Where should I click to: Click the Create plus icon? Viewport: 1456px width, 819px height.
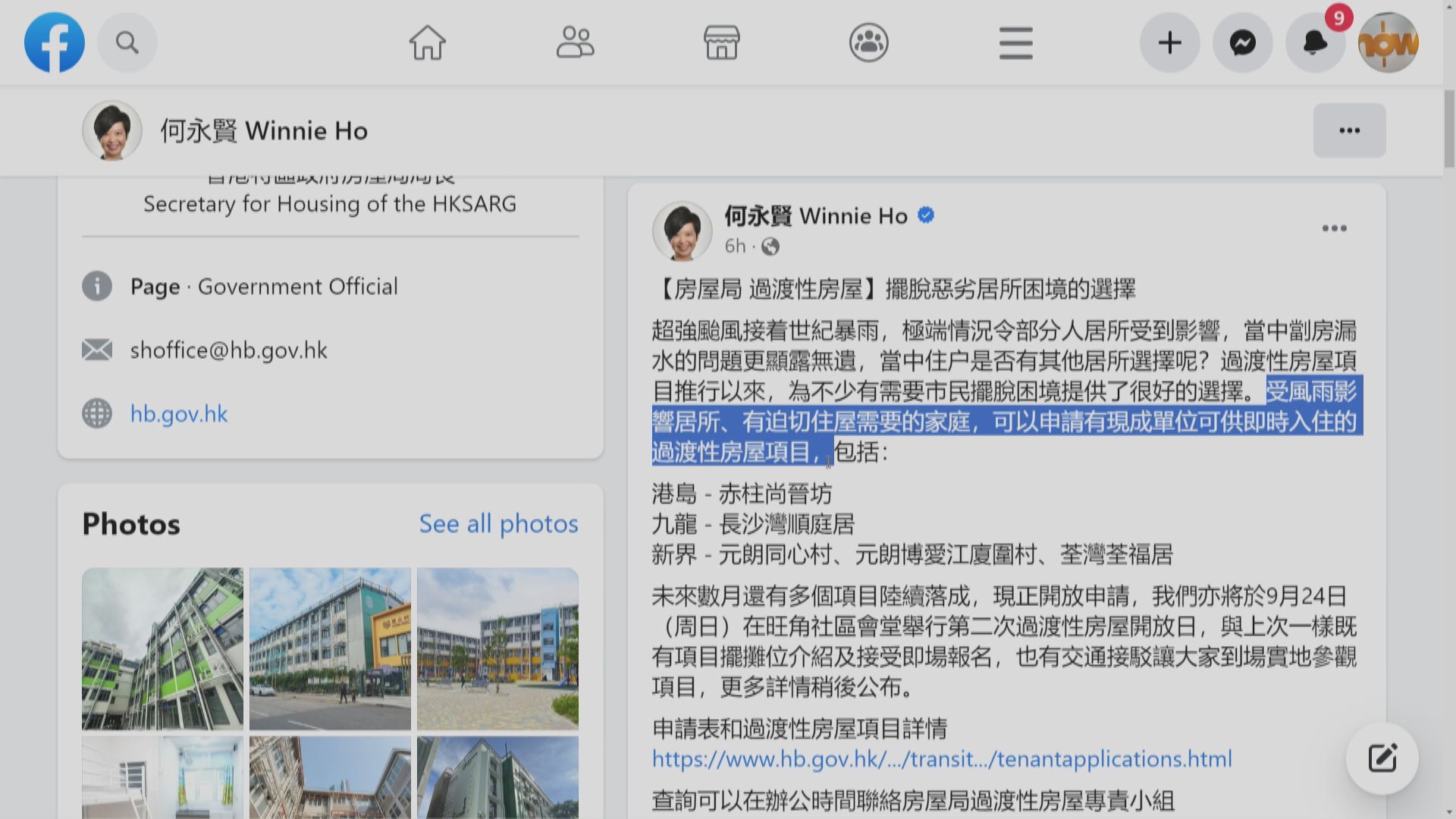click(1169, 42)
